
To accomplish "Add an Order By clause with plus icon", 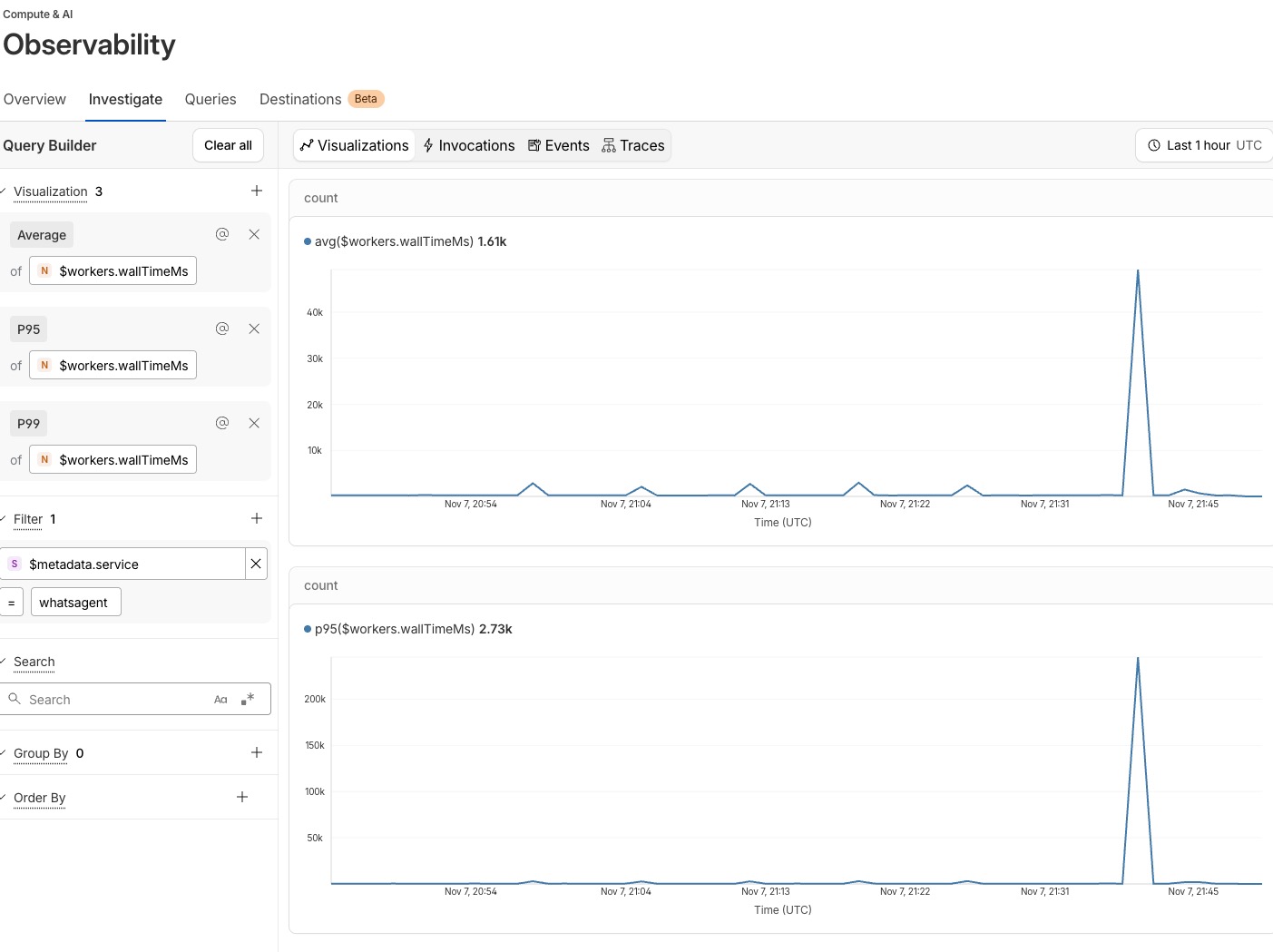I will [x=242, y=797].
